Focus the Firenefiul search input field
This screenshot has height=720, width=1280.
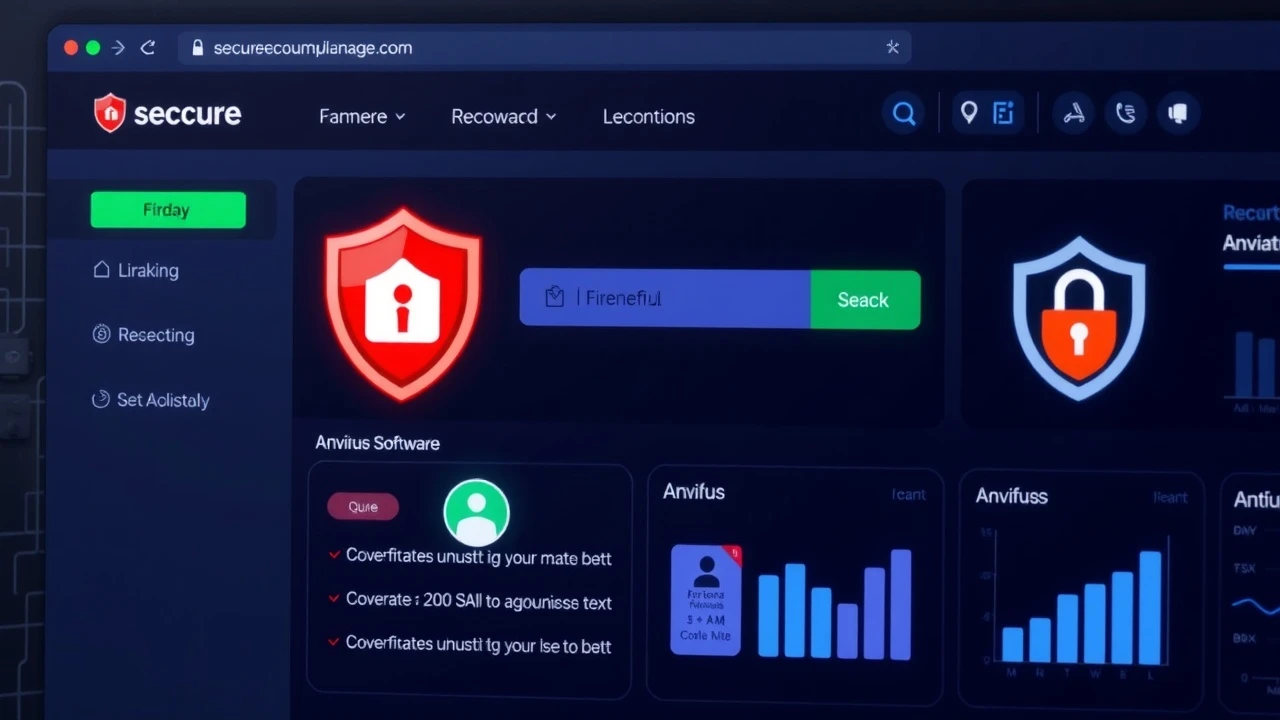tap(665, 298)
